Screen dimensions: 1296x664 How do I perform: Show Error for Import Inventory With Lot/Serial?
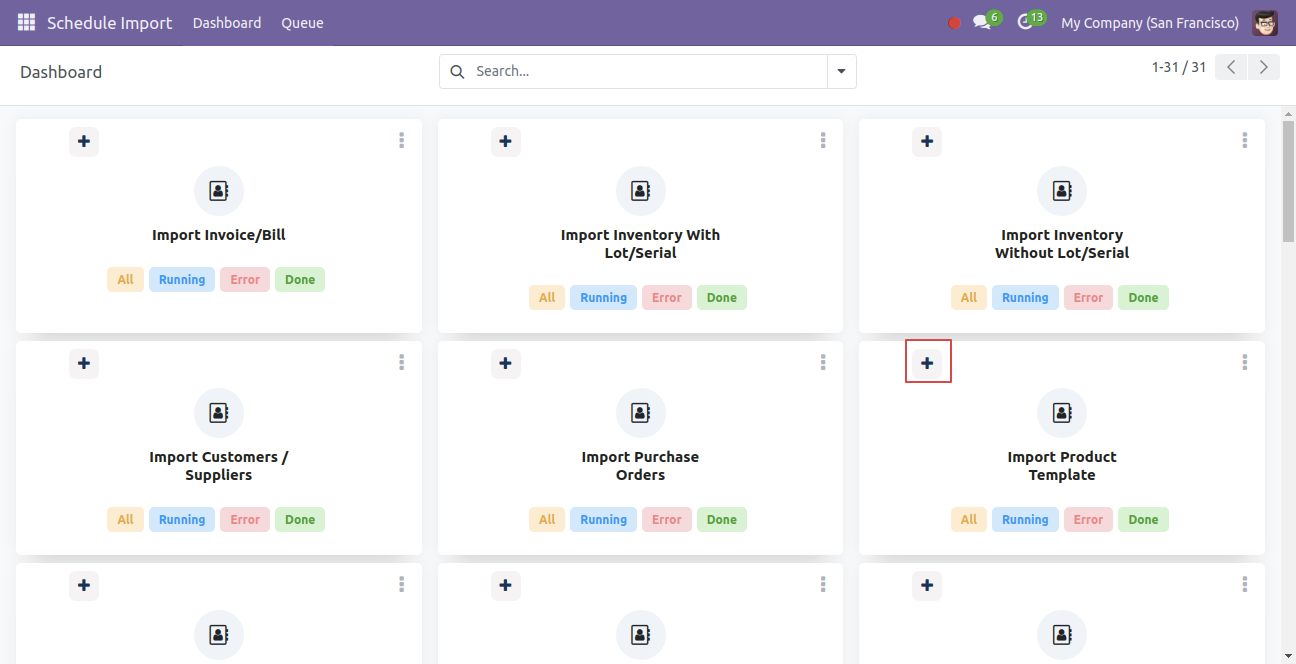point(667,298)
